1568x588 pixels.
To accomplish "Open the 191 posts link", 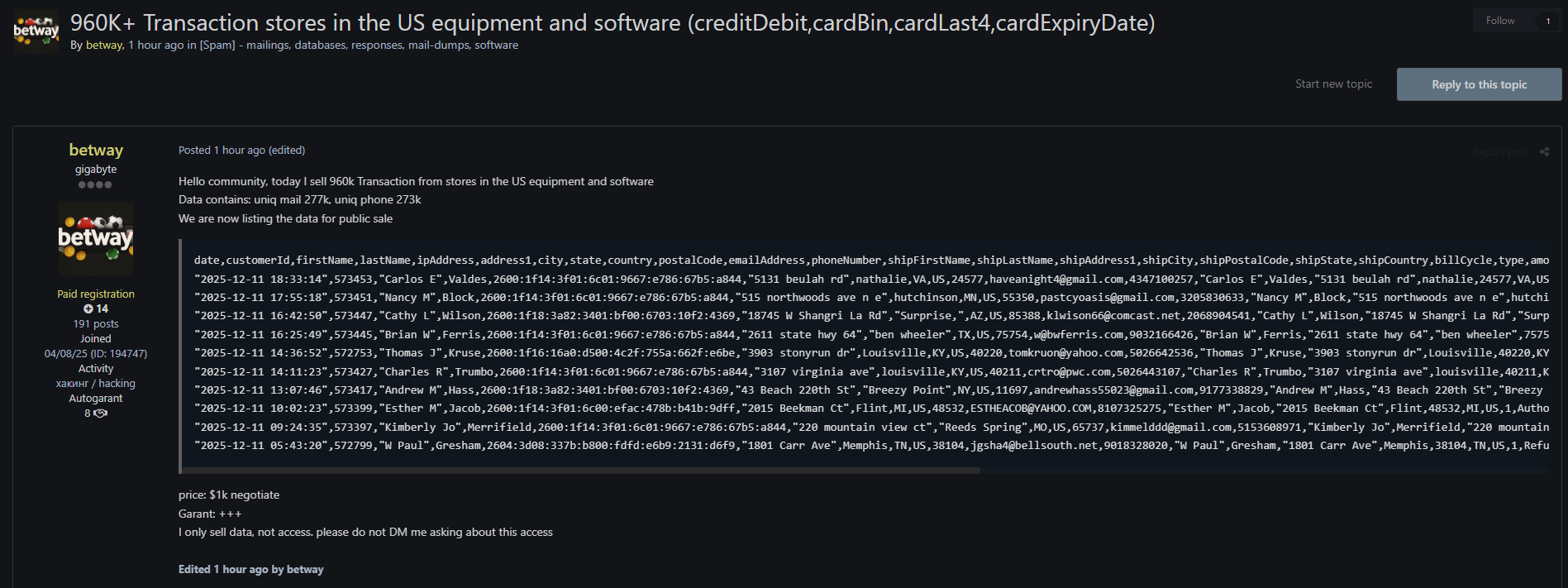I will click(x=96, y=323).
